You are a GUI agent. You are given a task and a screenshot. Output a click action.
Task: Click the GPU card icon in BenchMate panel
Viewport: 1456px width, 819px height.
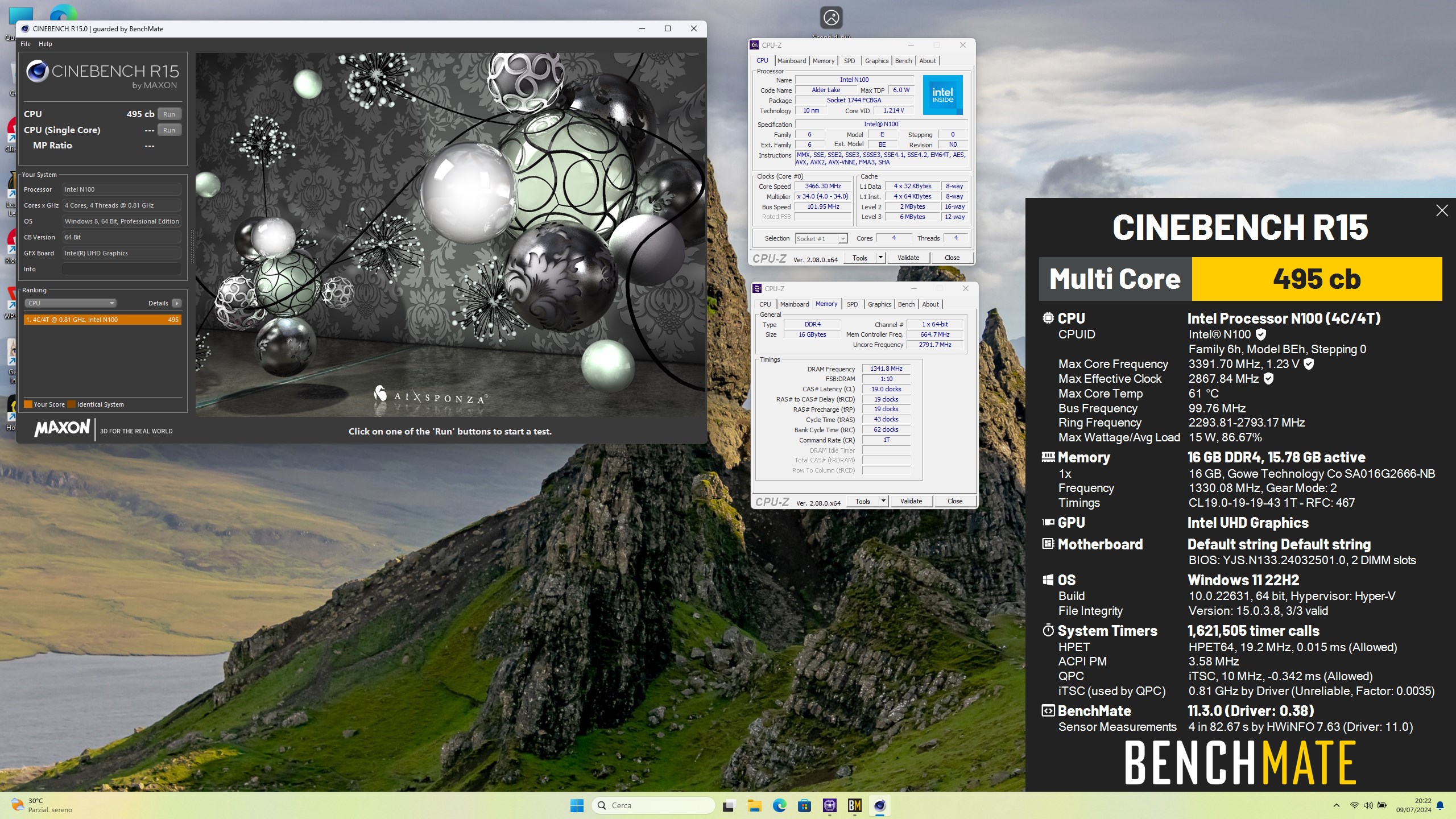[x=1048, y=522]
